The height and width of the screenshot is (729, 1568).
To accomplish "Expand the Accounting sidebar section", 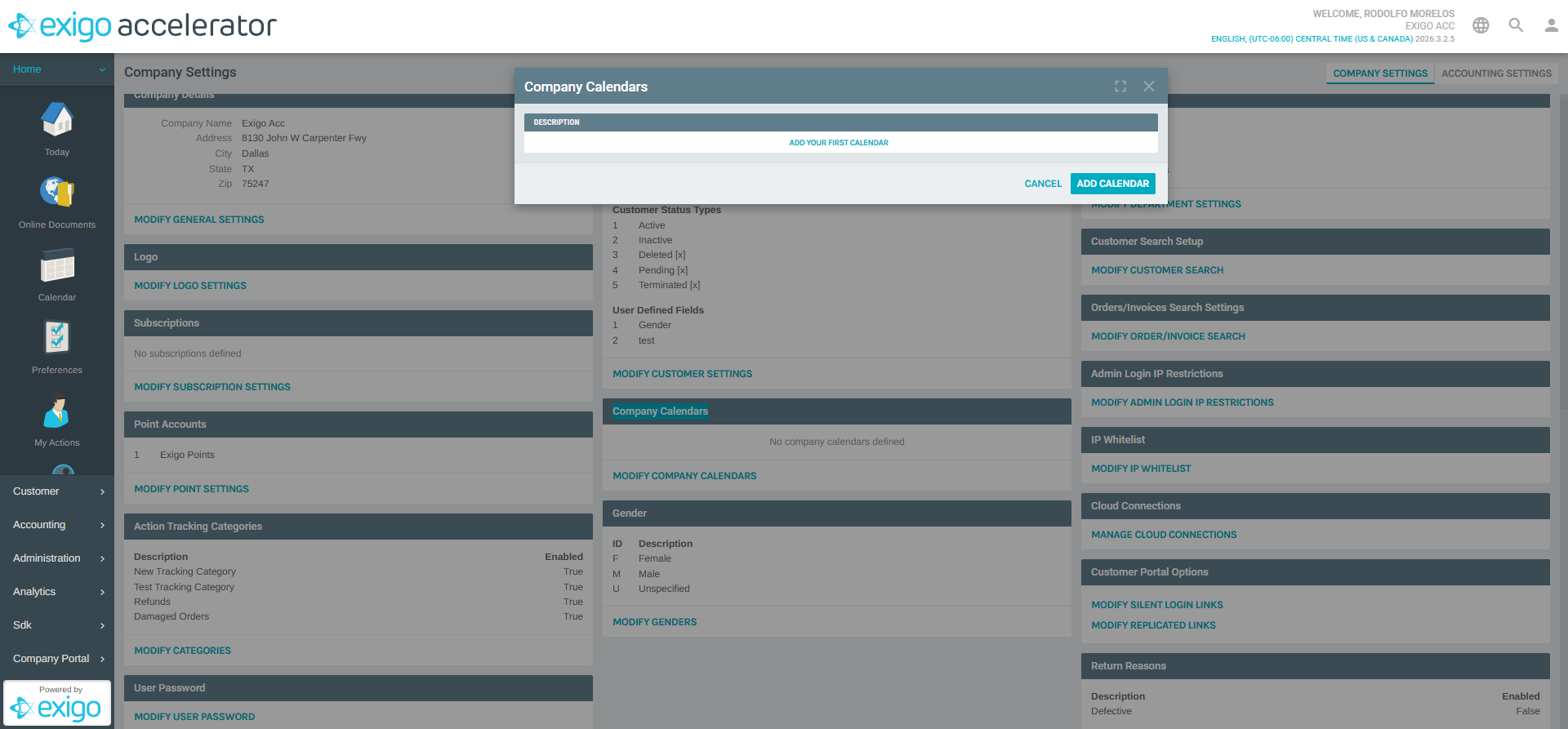I will point(57,525).
